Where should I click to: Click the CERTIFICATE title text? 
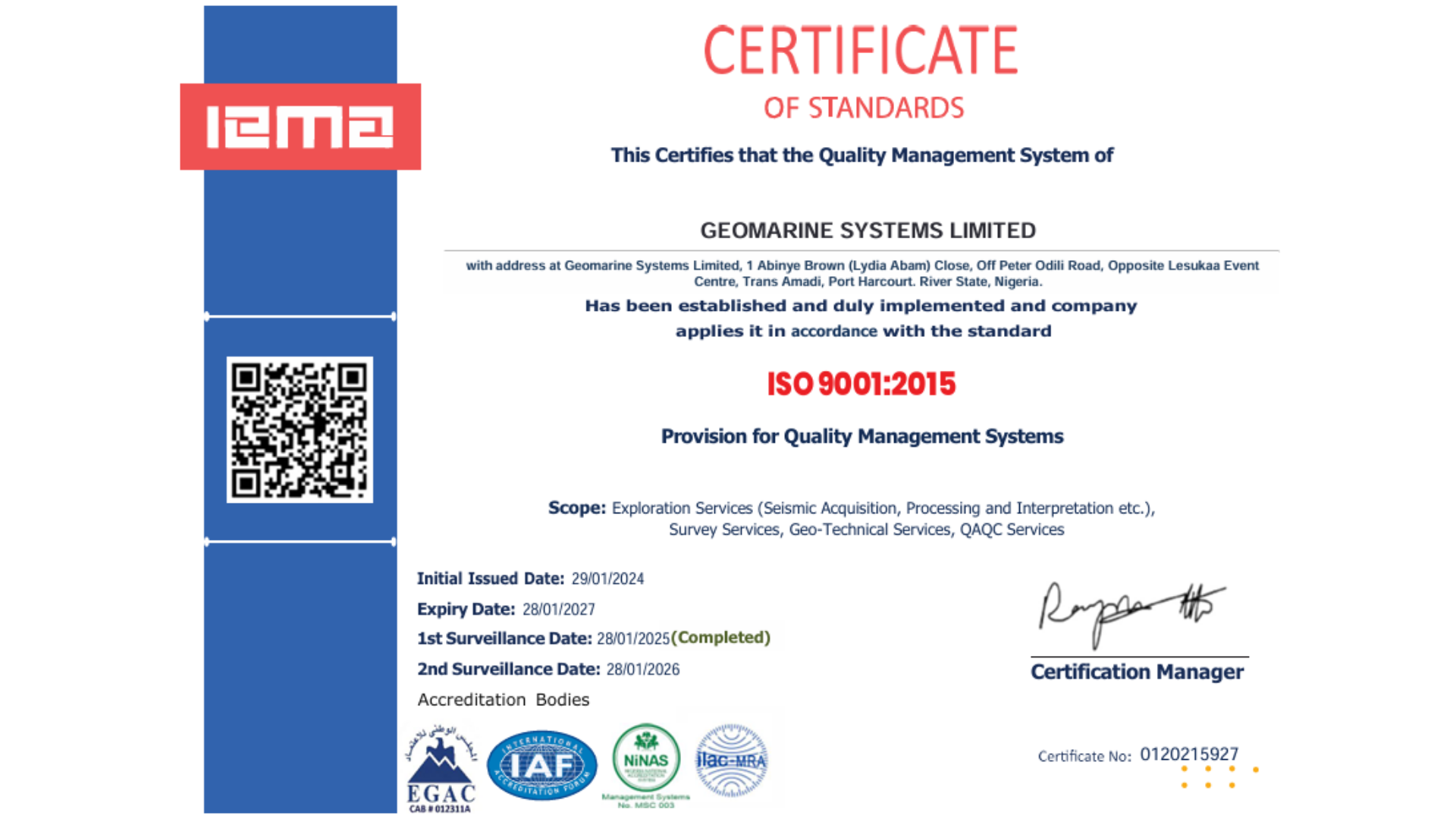tap(861, 51)
